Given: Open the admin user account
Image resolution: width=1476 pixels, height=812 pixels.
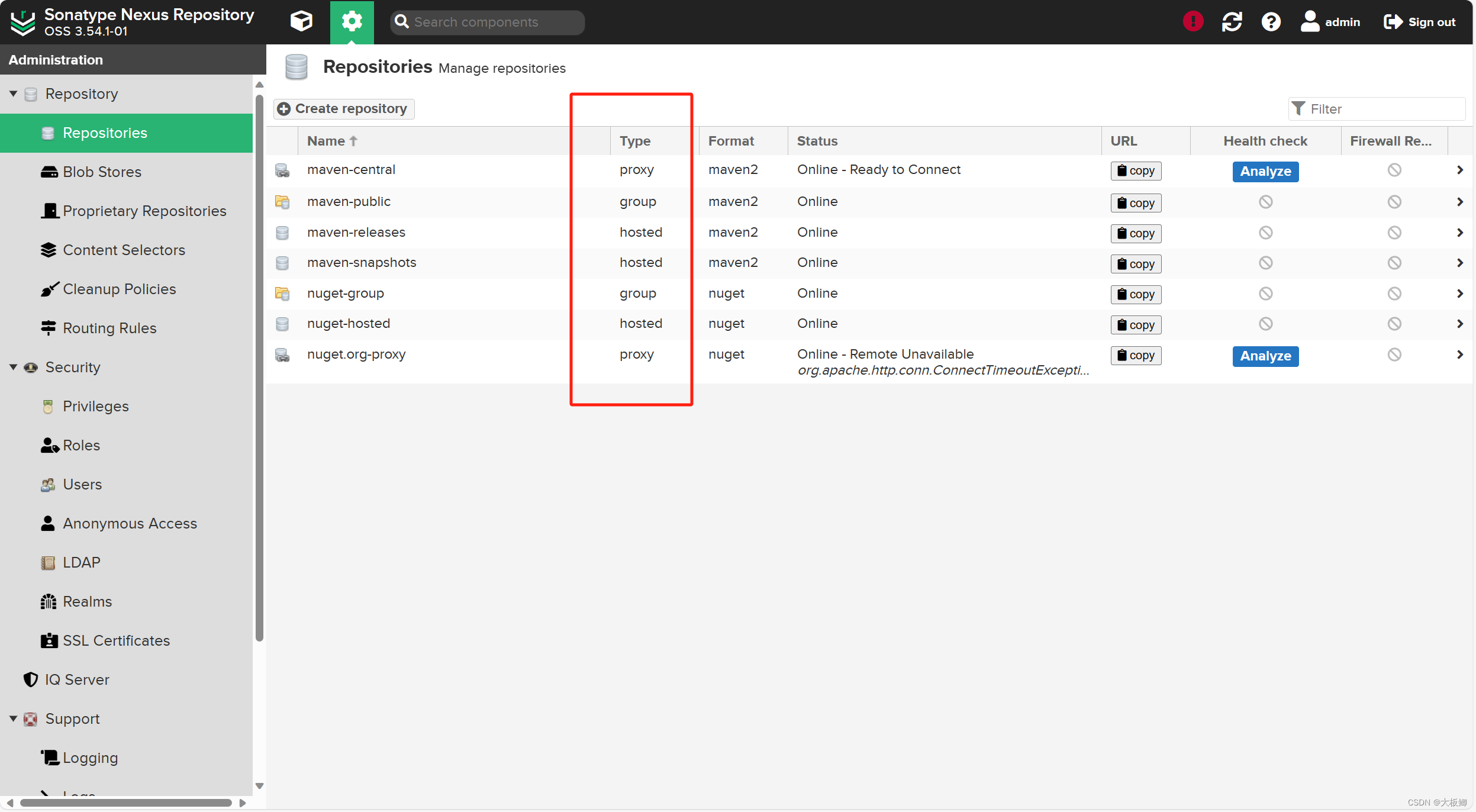Looking at the screenshot, I should coord(1330,22).
